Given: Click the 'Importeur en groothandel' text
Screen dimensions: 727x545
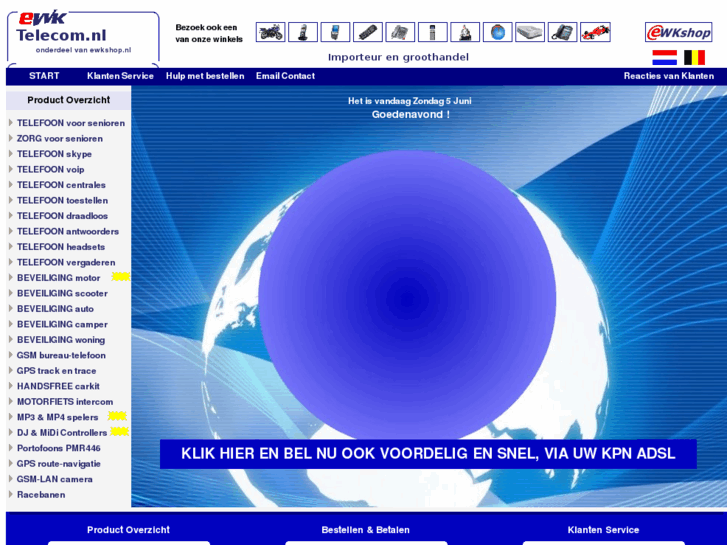Looking at the screenshot, I should click(398, 57).
